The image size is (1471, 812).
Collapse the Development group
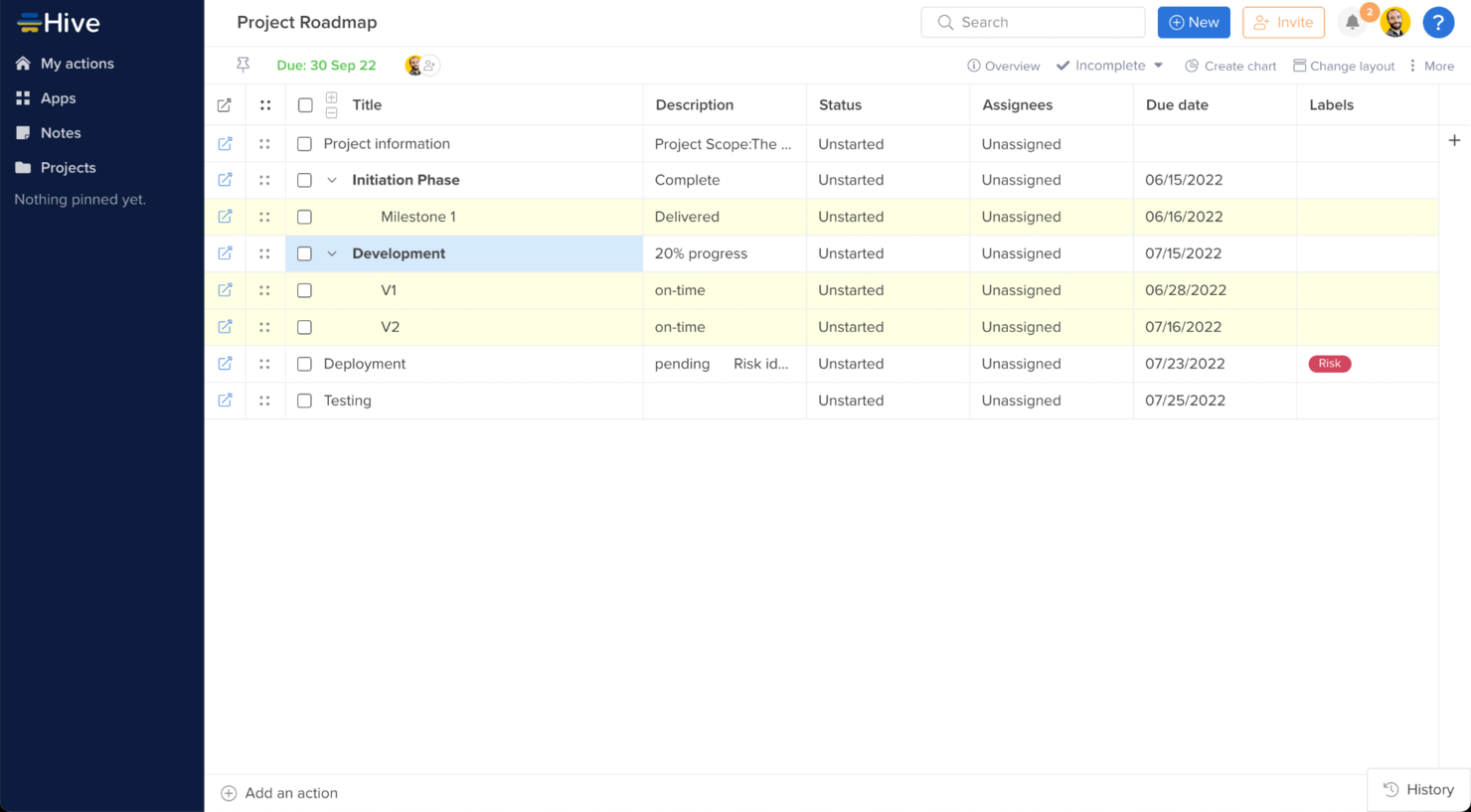pos(332,253)
